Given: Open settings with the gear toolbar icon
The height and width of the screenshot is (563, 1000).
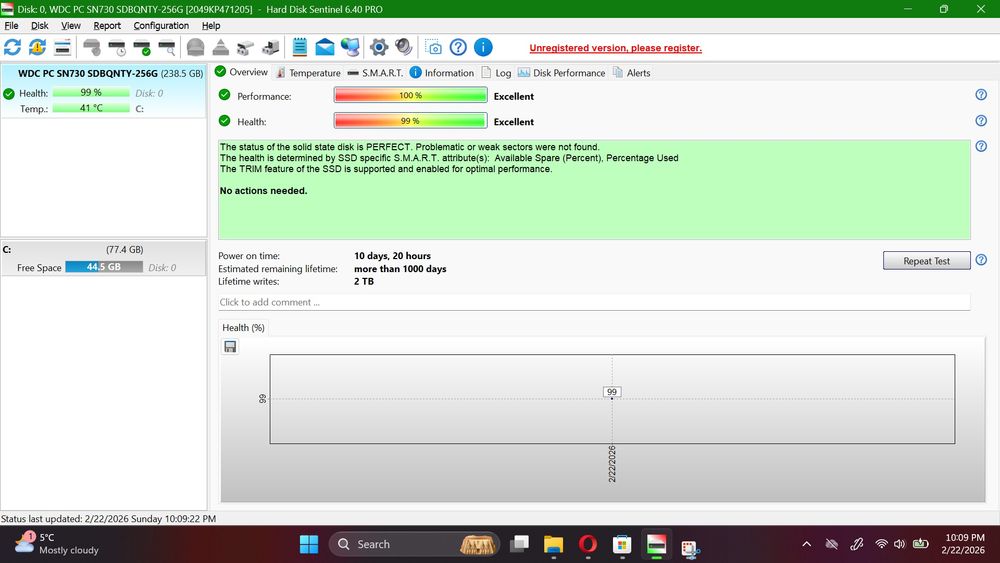Looking at the screenshot, I should [379, 47].
